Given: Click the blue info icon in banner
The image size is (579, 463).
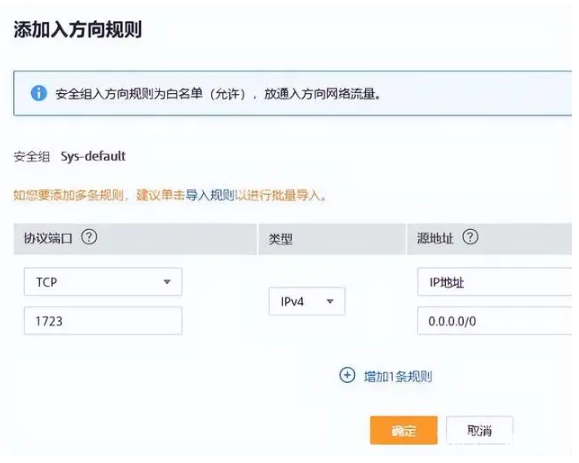Looking at the screenshot, I should coord(39,93).
